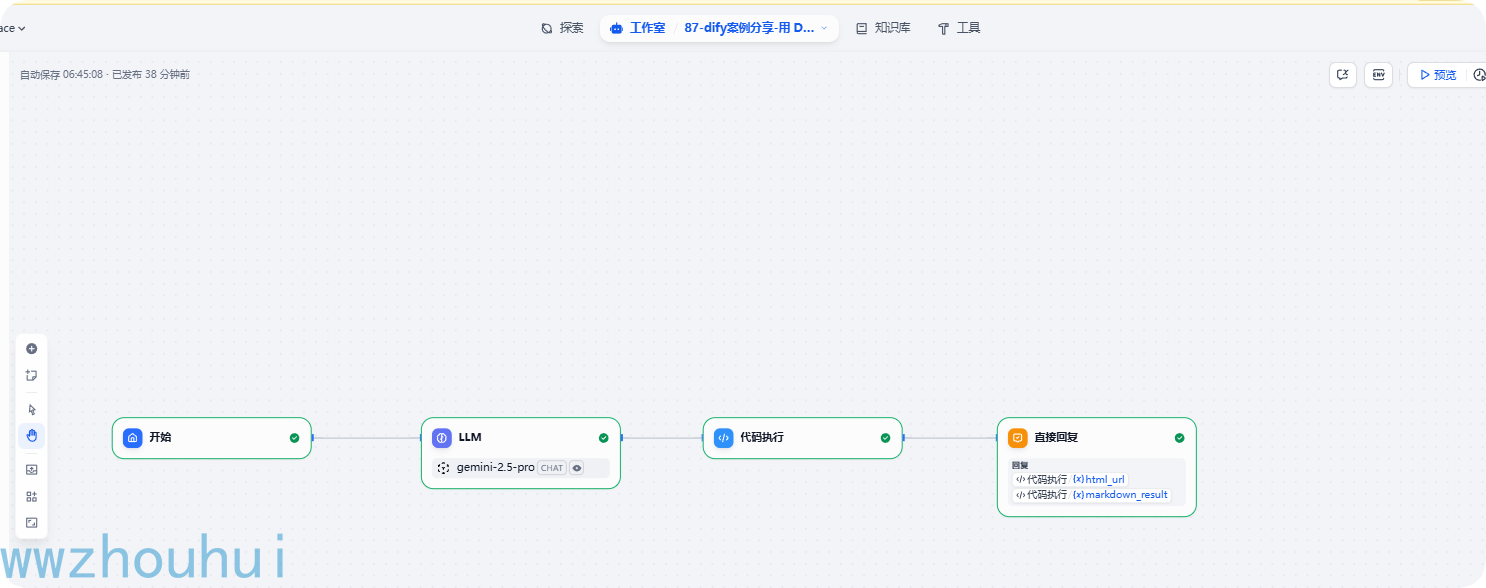The image size is (1486, 588).
Task: Open the ENV environment variables panel
Action: pos(1378,75)
